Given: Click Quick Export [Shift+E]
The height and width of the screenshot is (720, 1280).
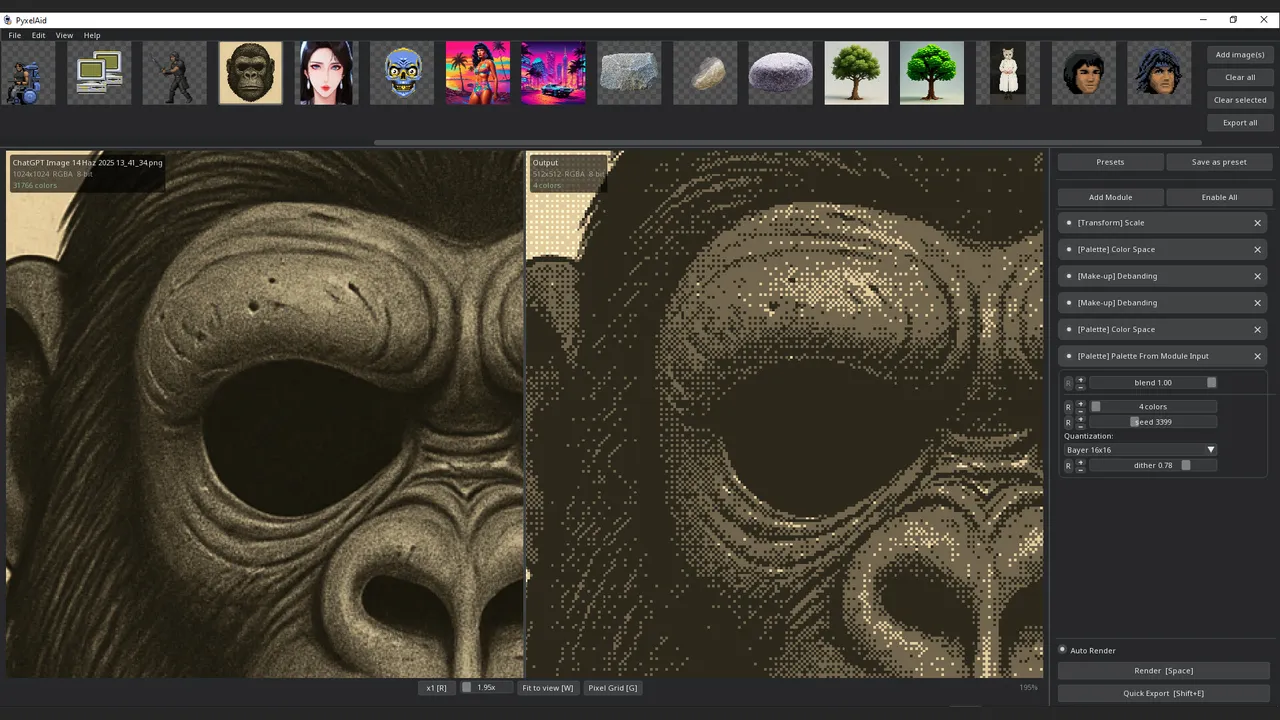Looking at the screenshot, I should (x=1163, y=693).
